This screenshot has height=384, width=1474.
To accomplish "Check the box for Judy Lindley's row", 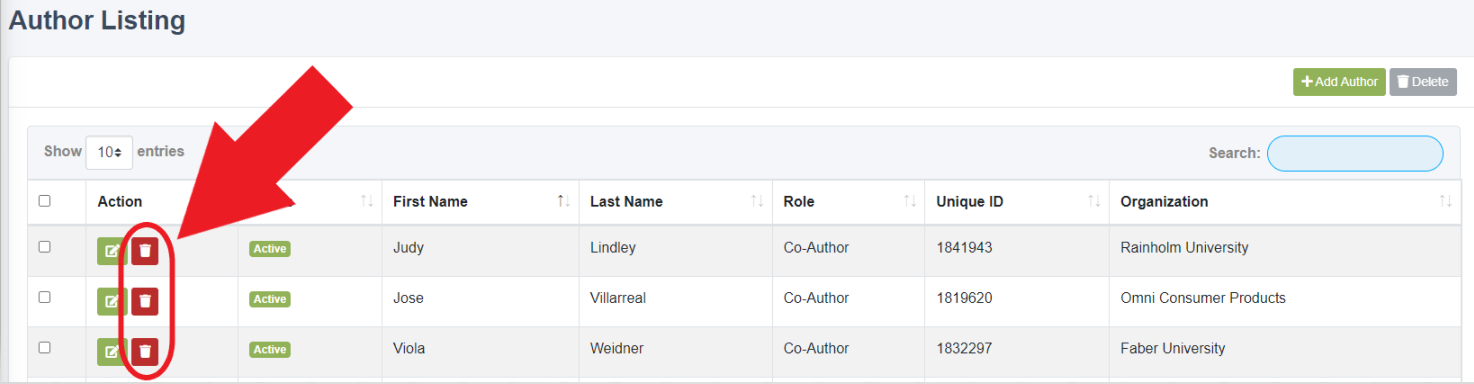I will pos(44,247).
